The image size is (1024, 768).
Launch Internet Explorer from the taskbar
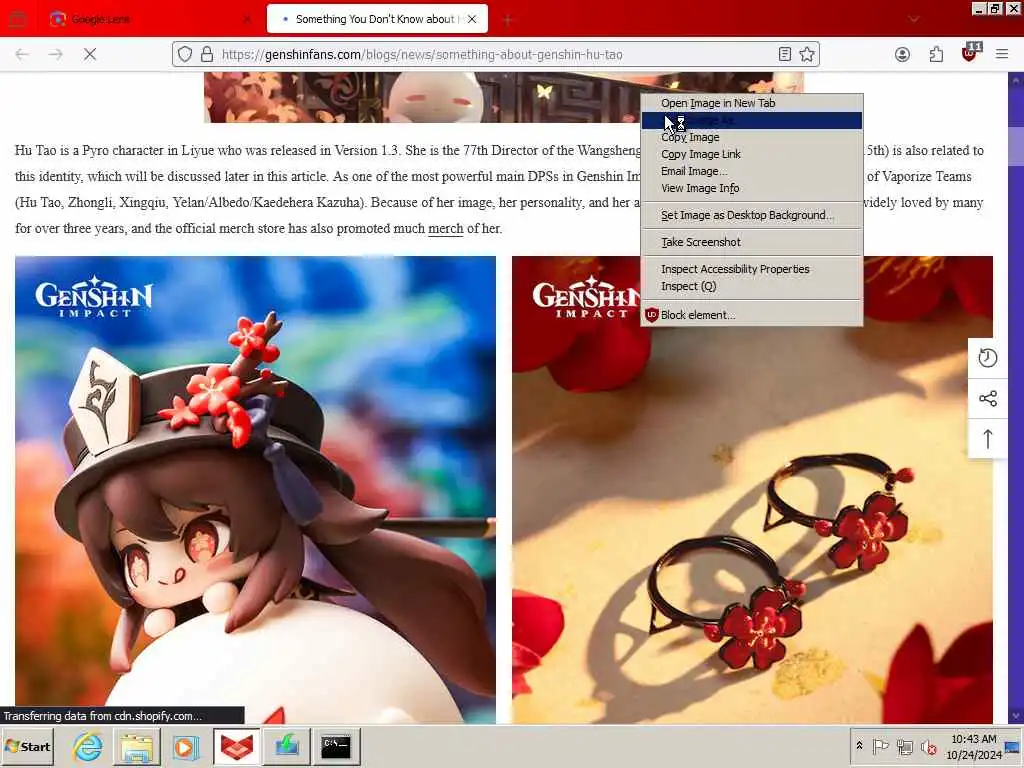point(88,746)
